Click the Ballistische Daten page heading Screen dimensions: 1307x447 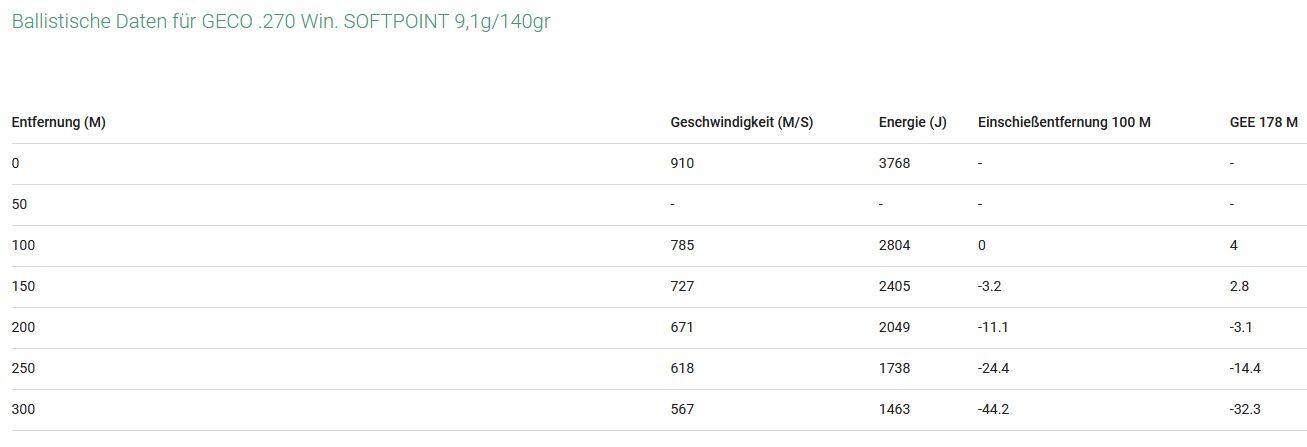tap(281, 21)
